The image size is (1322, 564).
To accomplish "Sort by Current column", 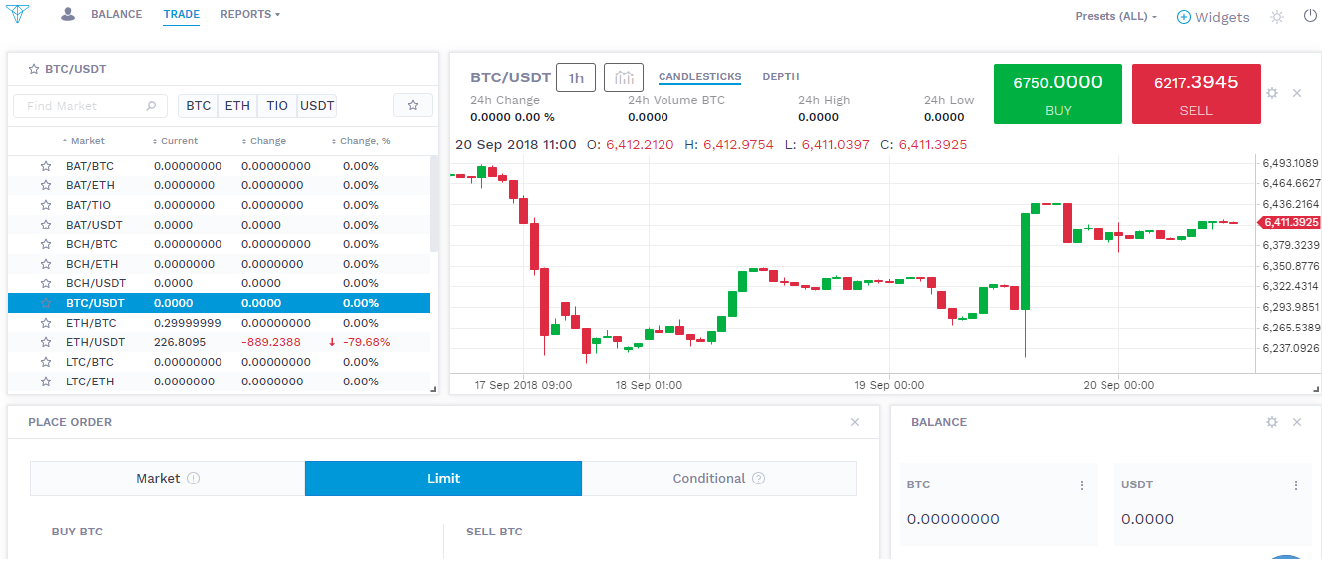I will click(175, 141).
